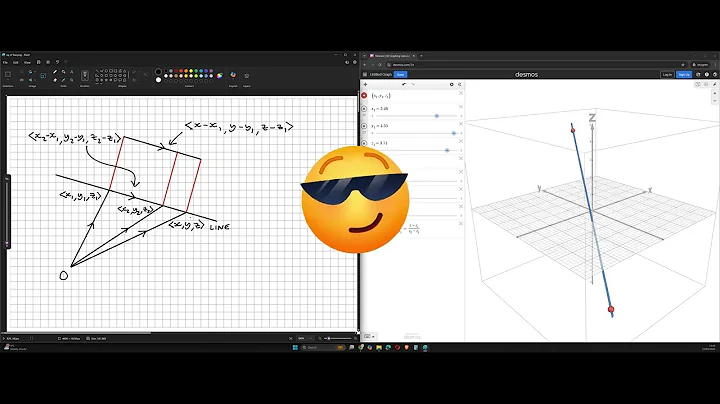This screenshot has height=404, width=720.
Task: Click the Untitled Graph title
Action: [x=381, y=74]
